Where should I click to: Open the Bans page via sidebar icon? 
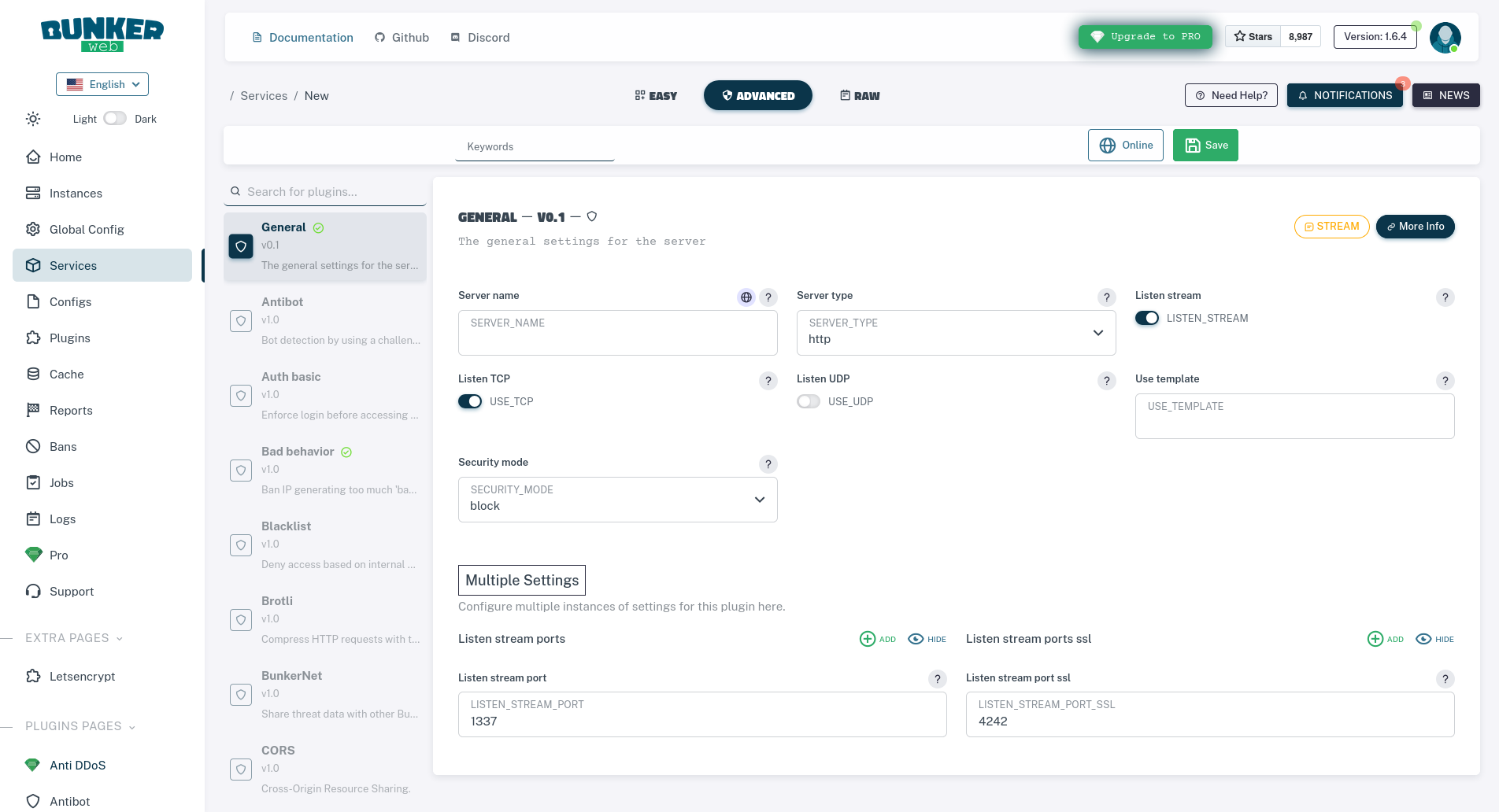(x=32, y=446)
